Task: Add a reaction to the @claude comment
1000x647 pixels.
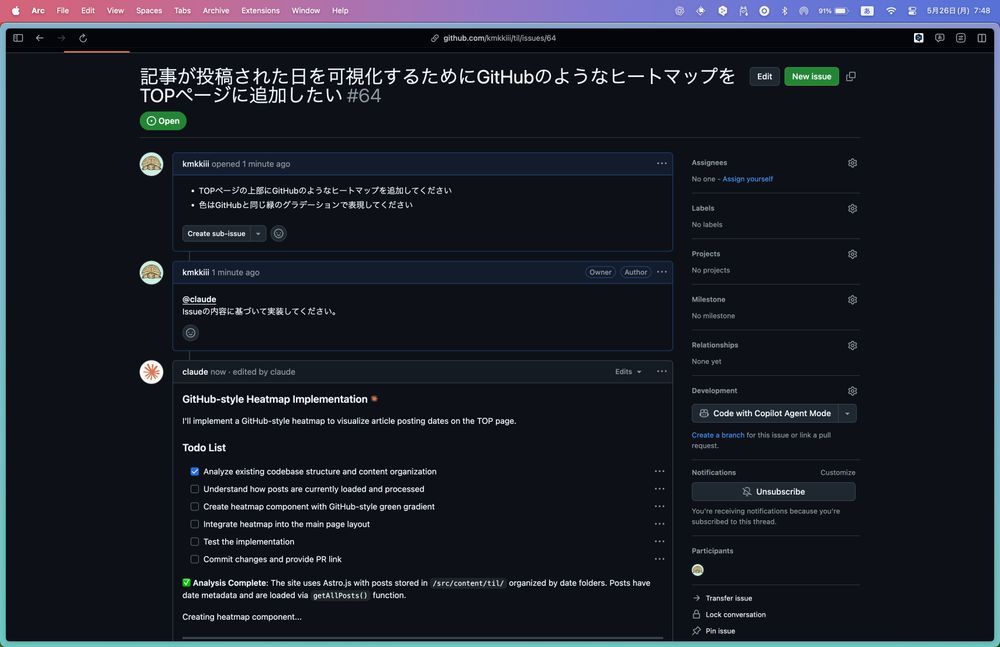Action: tap(190, 333)
